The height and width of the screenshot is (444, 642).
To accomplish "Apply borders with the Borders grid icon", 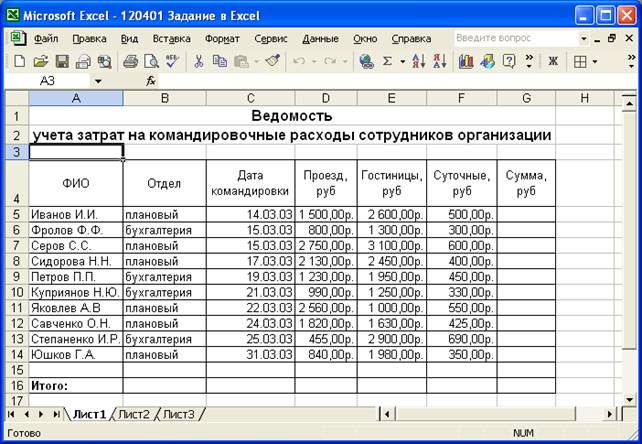I will pos(580,62).
